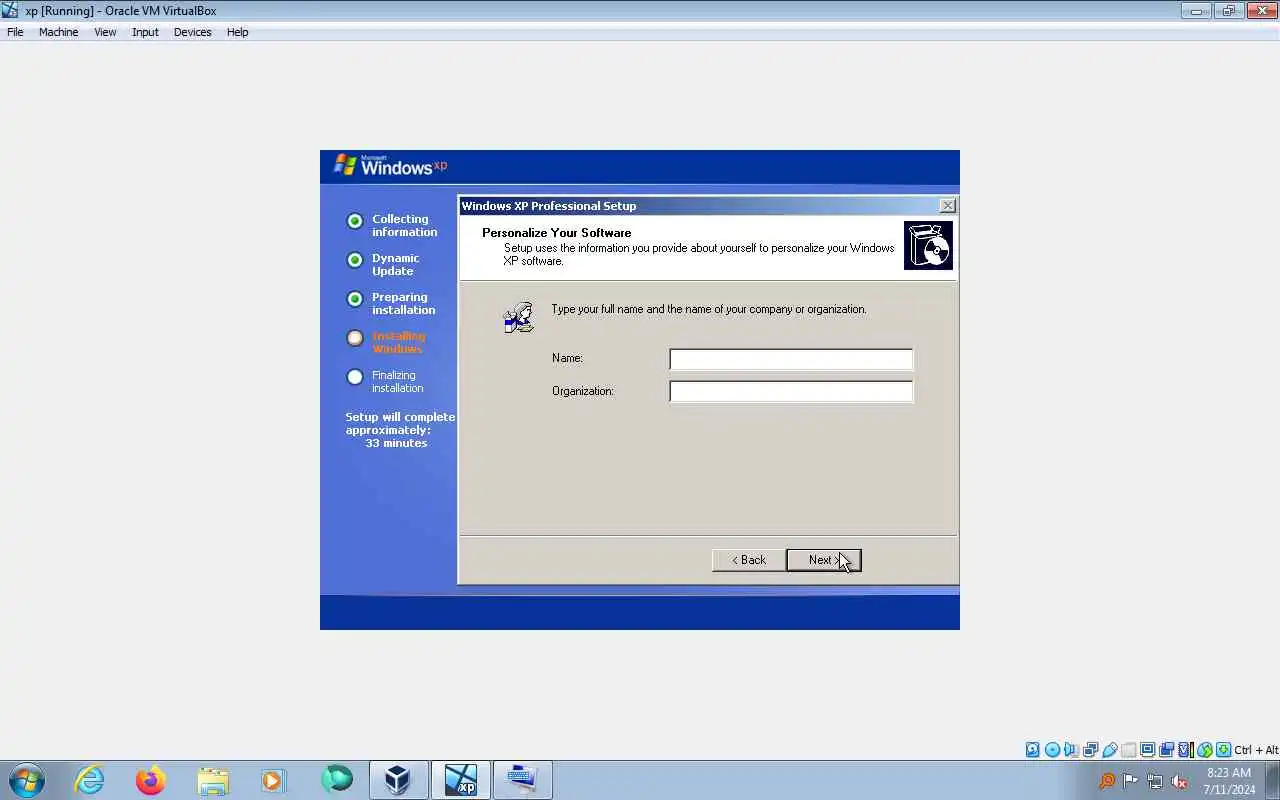Click the display monitor indicator icon
The width and height of the screenshot is (1280, 800).
1147,750
